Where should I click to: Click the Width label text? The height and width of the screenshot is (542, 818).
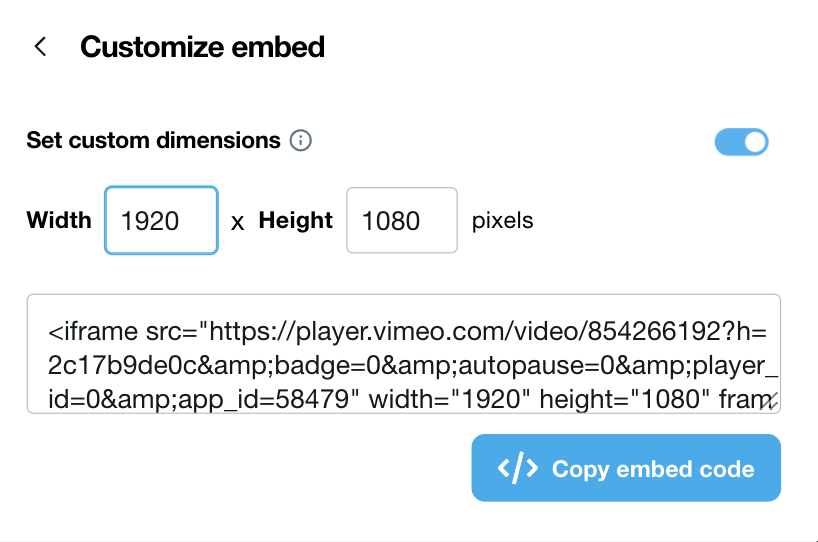59,221
